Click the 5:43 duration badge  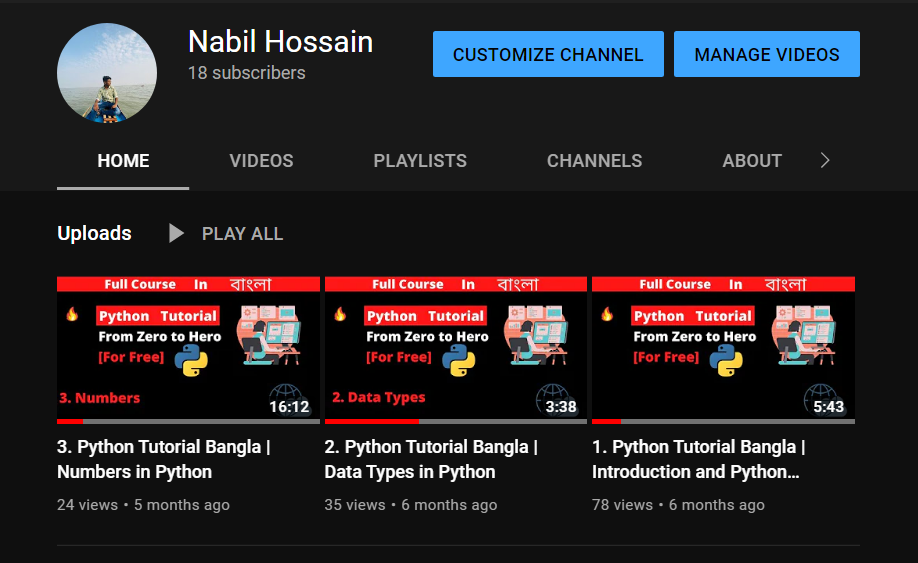click(828, 407)
